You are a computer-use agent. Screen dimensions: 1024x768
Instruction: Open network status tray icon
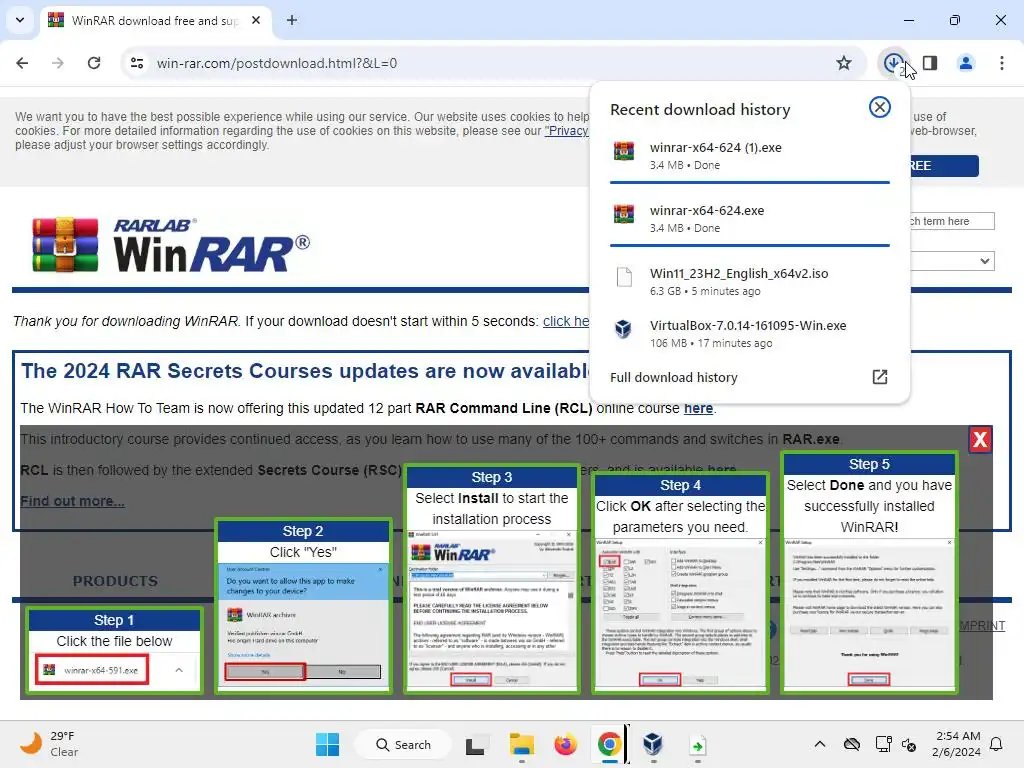pyautogui.click(x=883, y=744)
